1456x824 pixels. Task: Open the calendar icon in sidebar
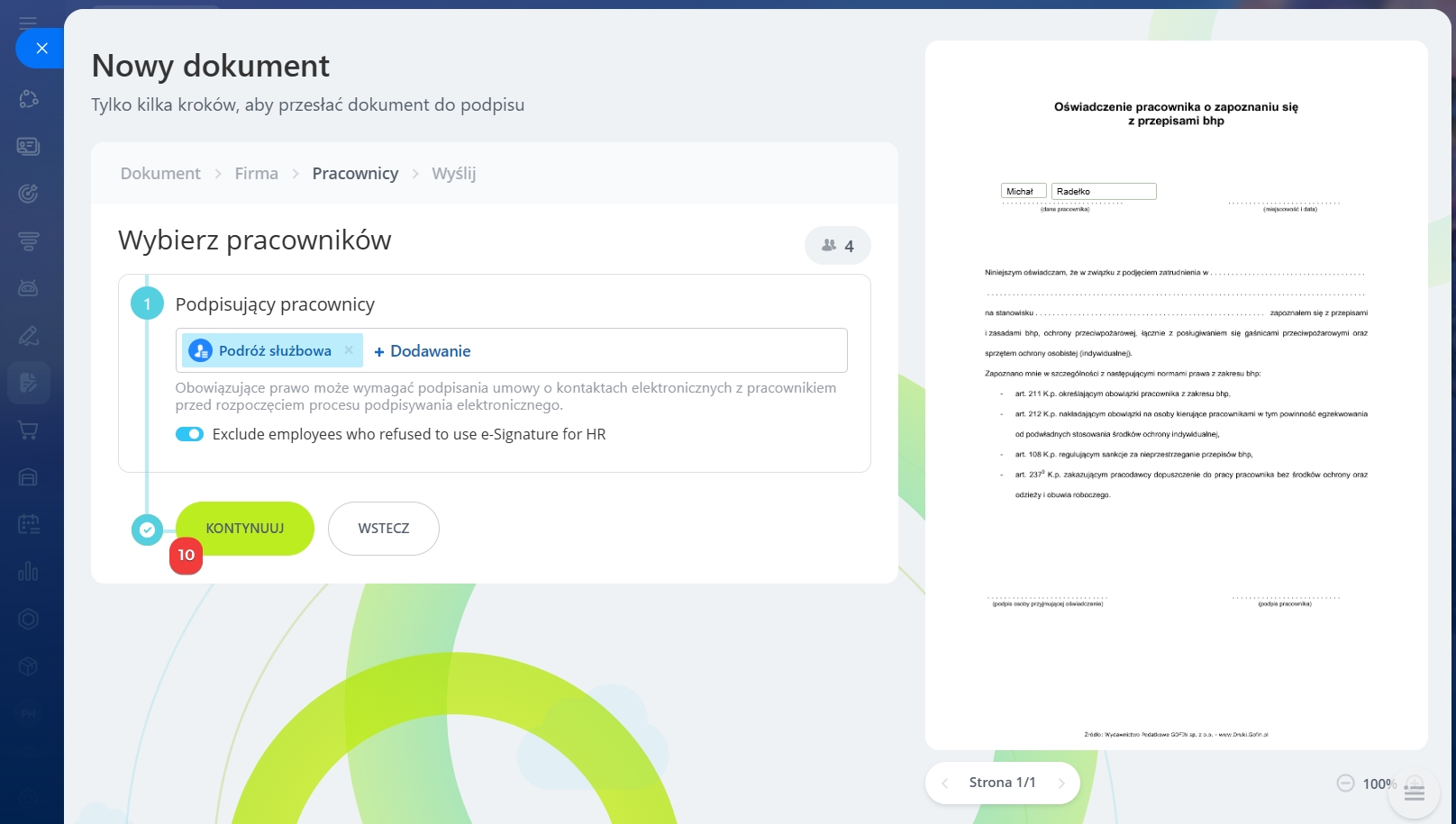29,524
